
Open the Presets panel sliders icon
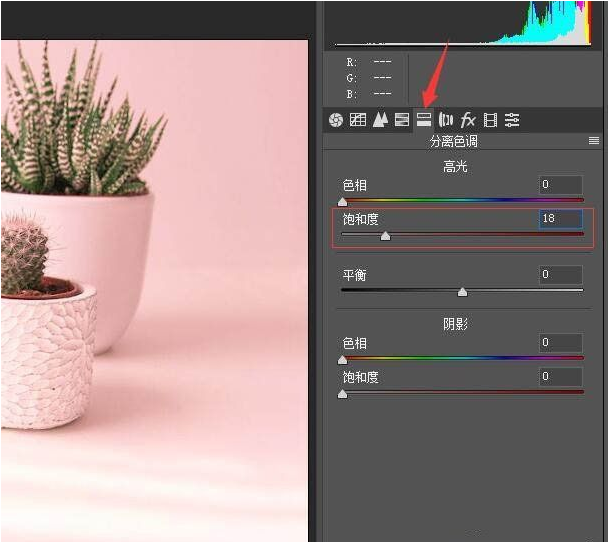click(512, 120)
